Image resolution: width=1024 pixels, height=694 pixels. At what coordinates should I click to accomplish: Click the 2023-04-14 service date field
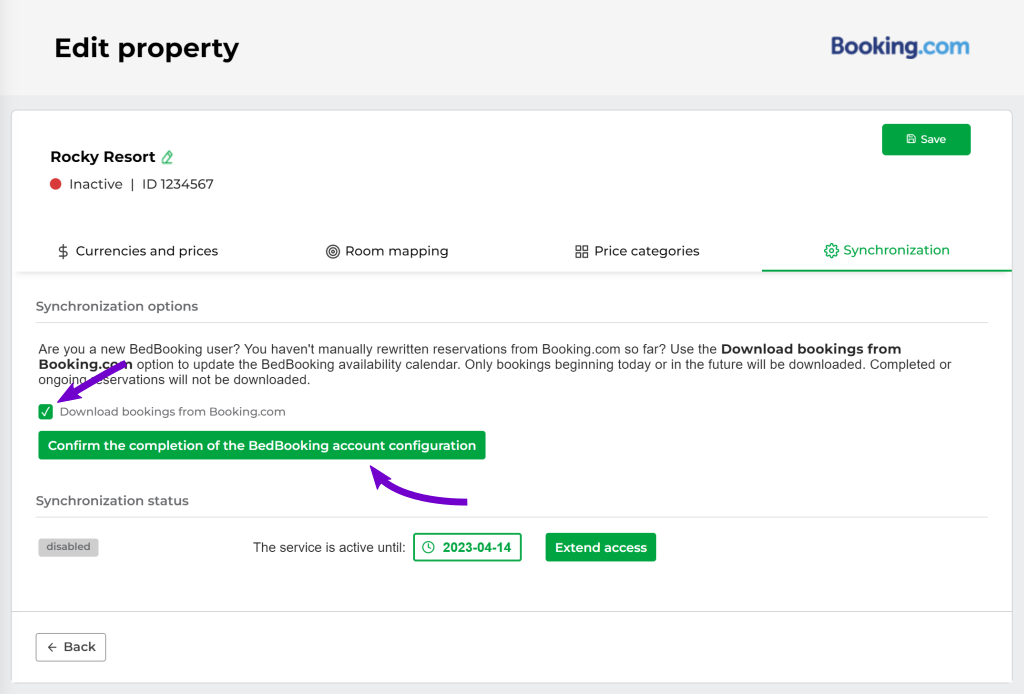pos(468,547)
